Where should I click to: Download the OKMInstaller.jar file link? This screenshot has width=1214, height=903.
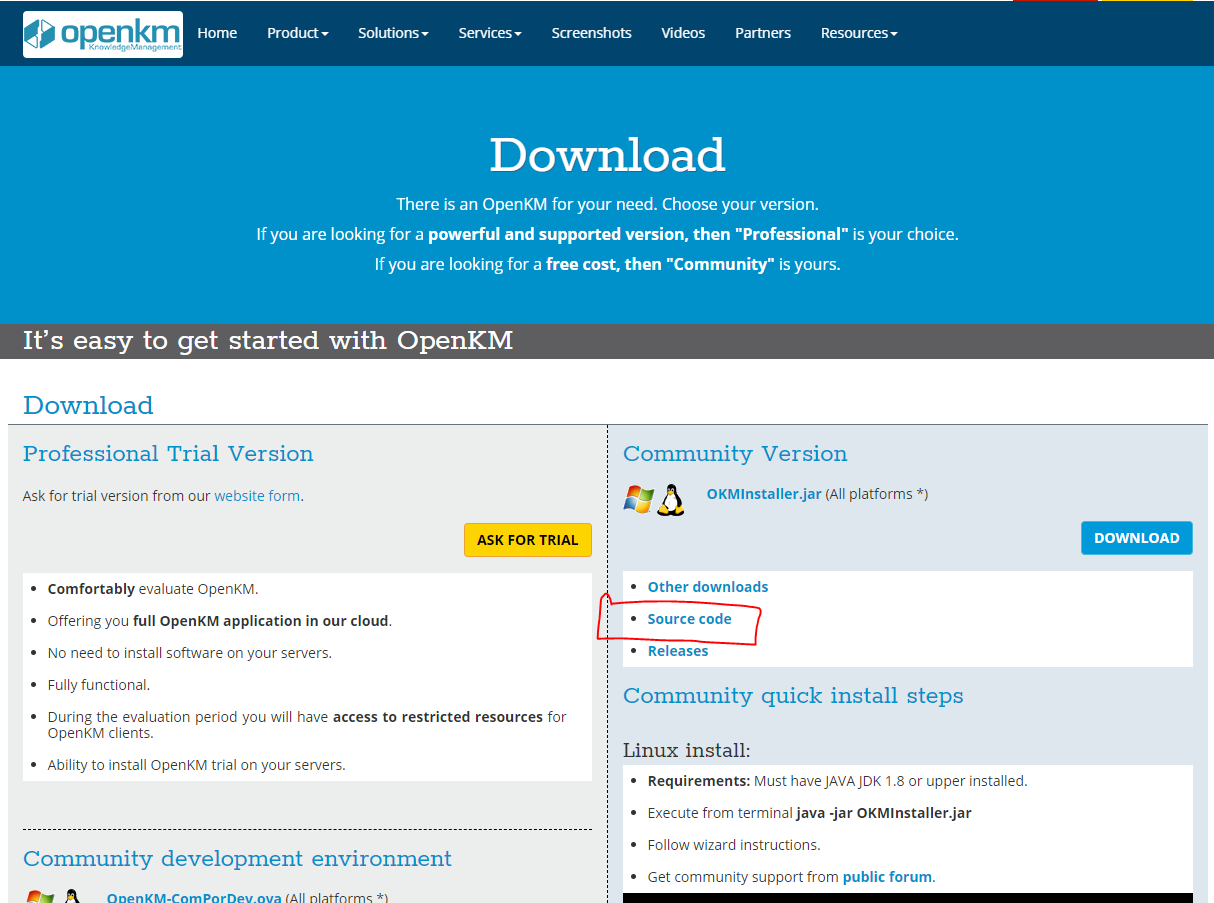pos(764,494)
